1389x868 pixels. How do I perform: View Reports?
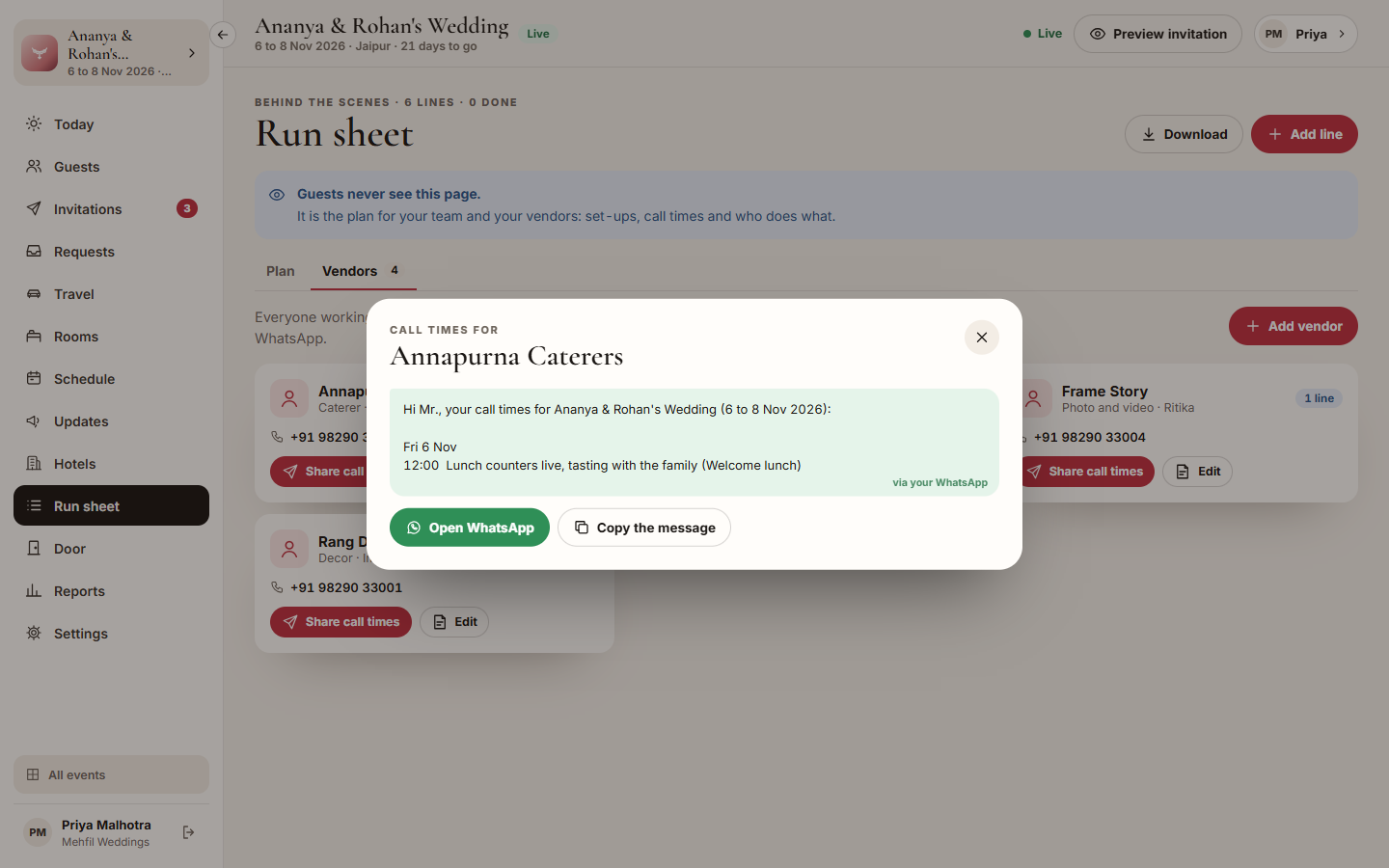click(x=111, y=591)
